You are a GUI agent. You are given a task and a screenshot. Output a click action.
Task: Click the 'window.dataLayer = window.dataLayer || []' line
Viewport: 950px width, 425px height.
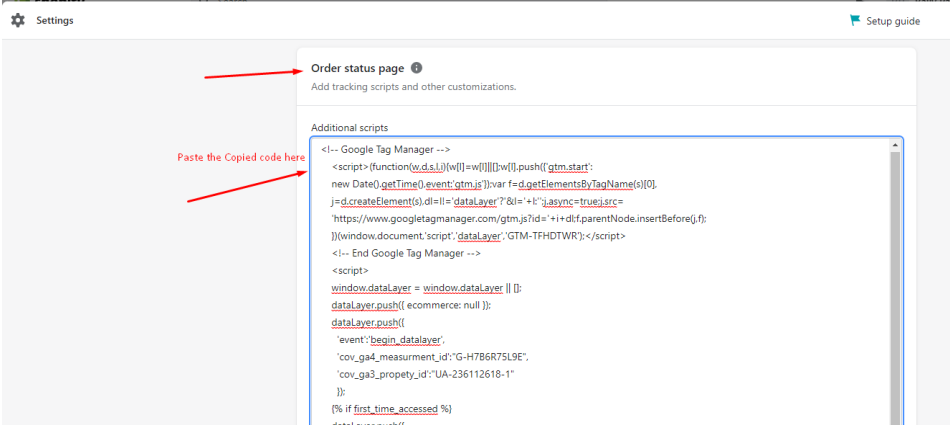(427, 289)
